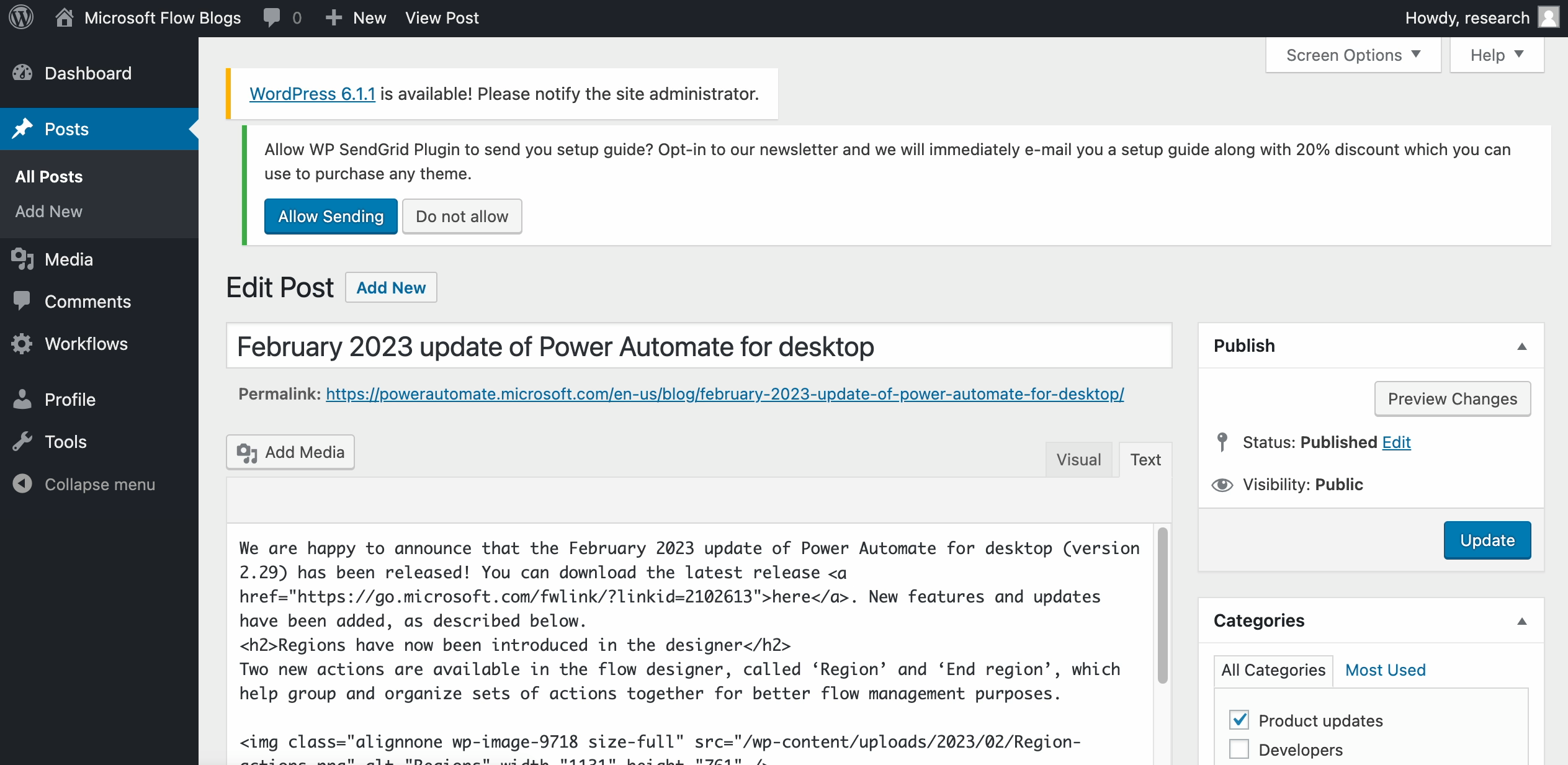Click the Workflows gear icon
Viewport: 1568px width, 765px height.
tap(22, 344)
